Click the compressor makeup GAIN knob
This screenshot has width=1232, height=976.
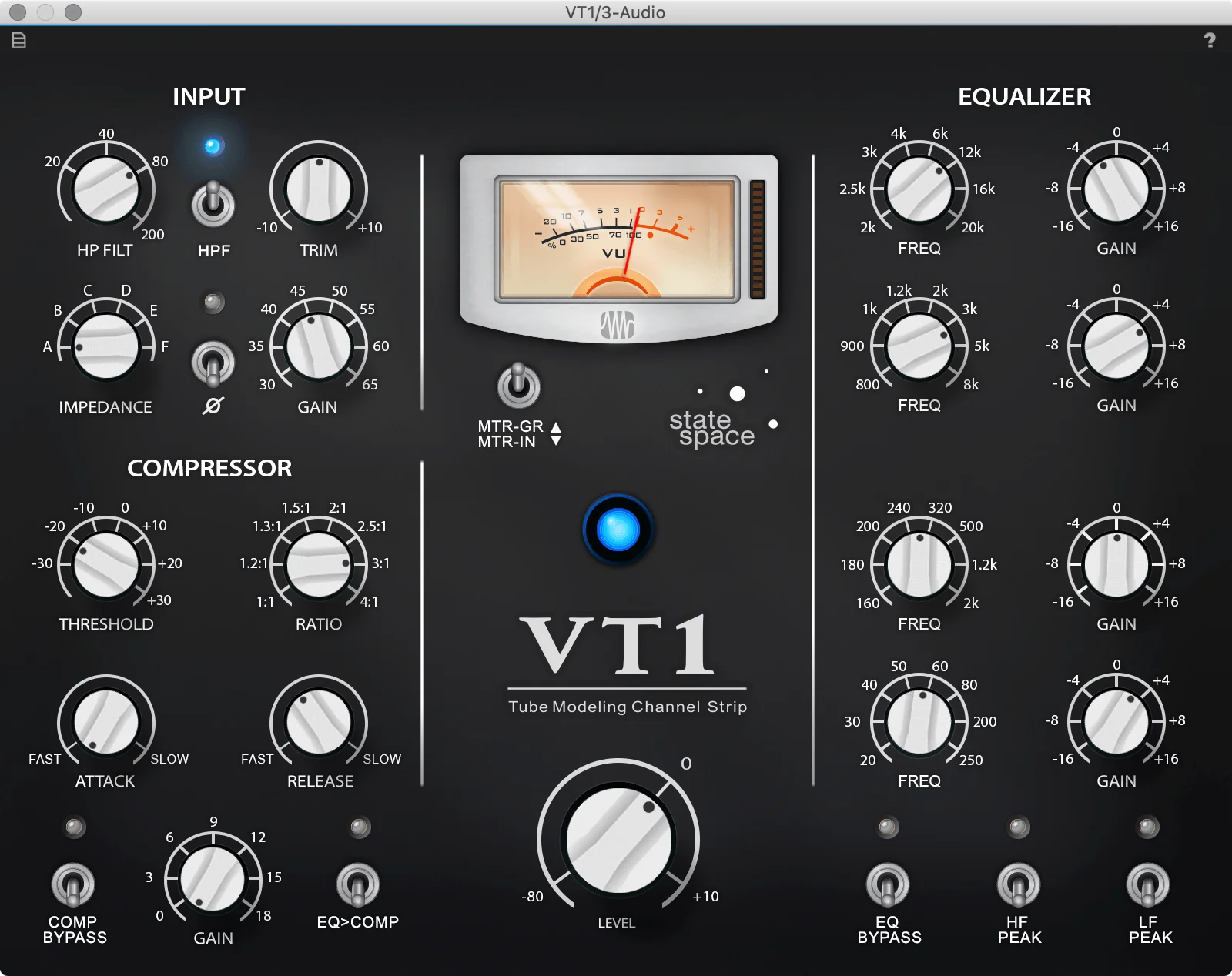[213, 879]
